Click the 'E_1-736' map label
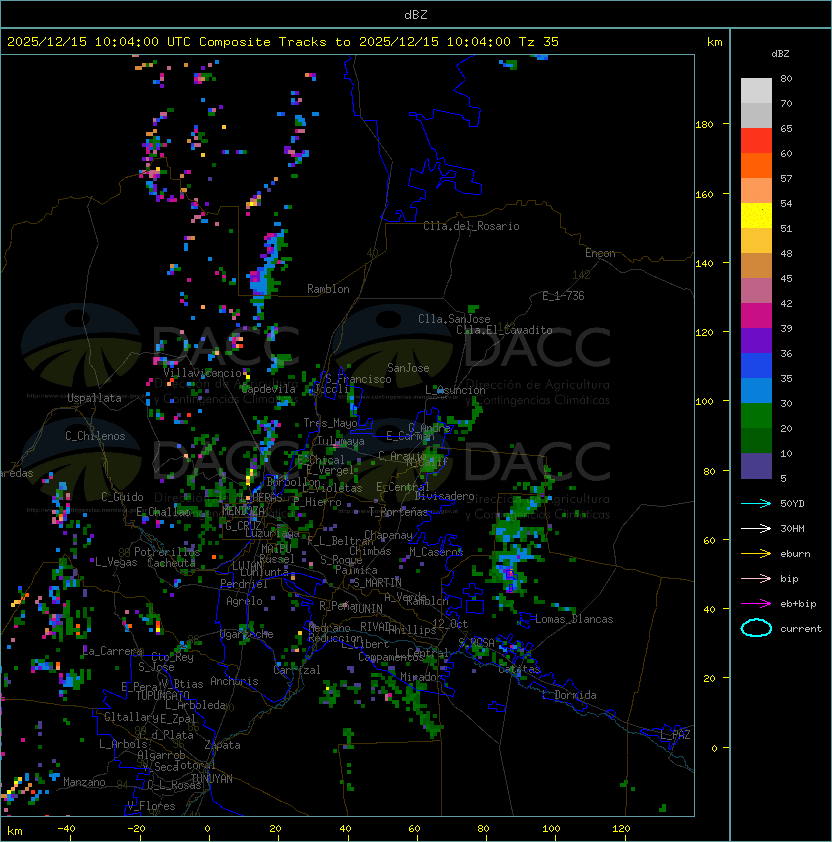Image resolution: width=832 pixels, height=842 pixels. click(x=563, y=296)
